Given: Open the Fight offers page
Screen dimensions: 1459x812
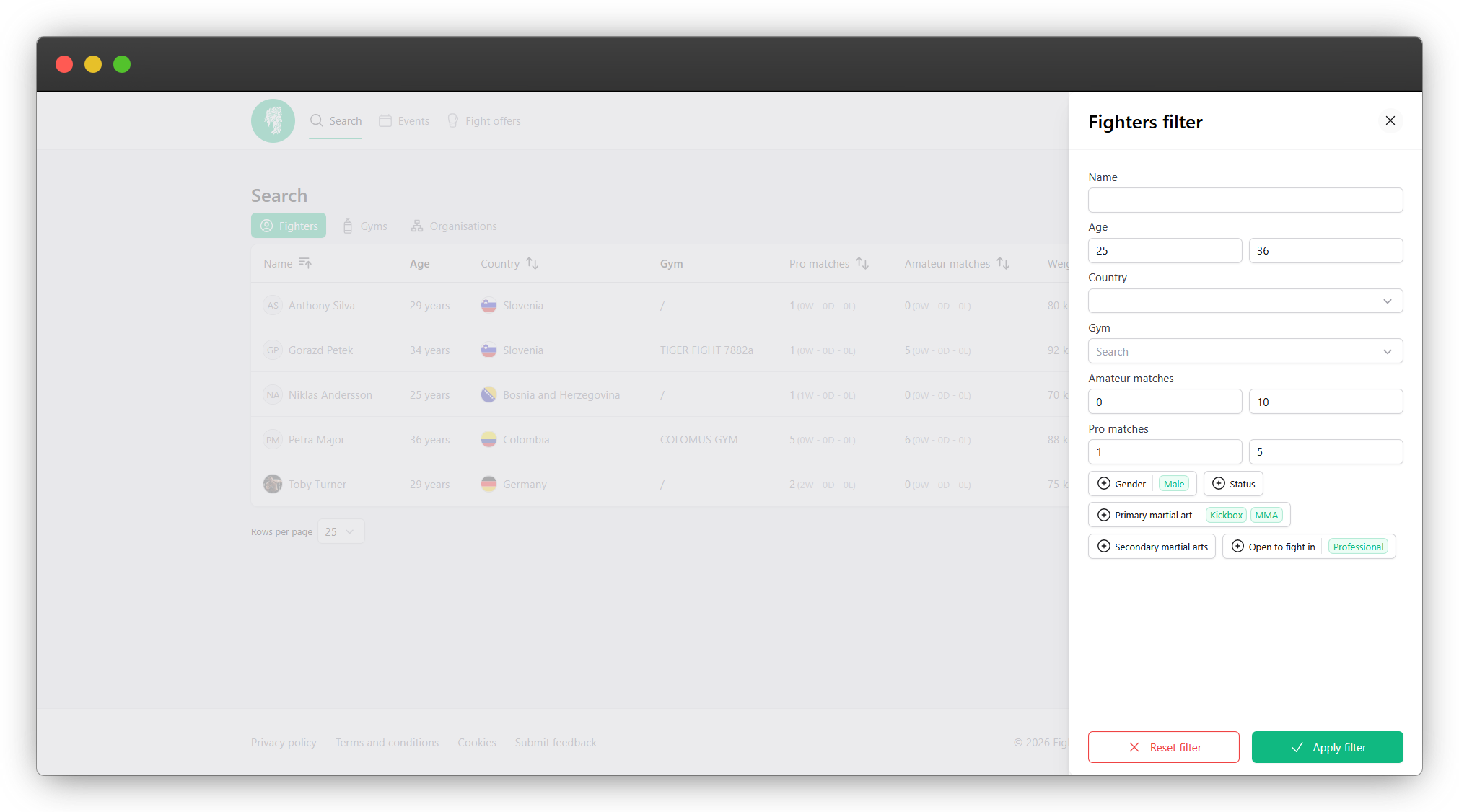Looking at the screenshot, I should click(483, 121).
